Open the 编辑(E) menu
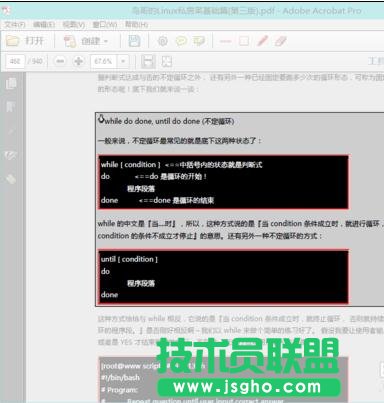384x403 pixels. click(x=44, y=24)
